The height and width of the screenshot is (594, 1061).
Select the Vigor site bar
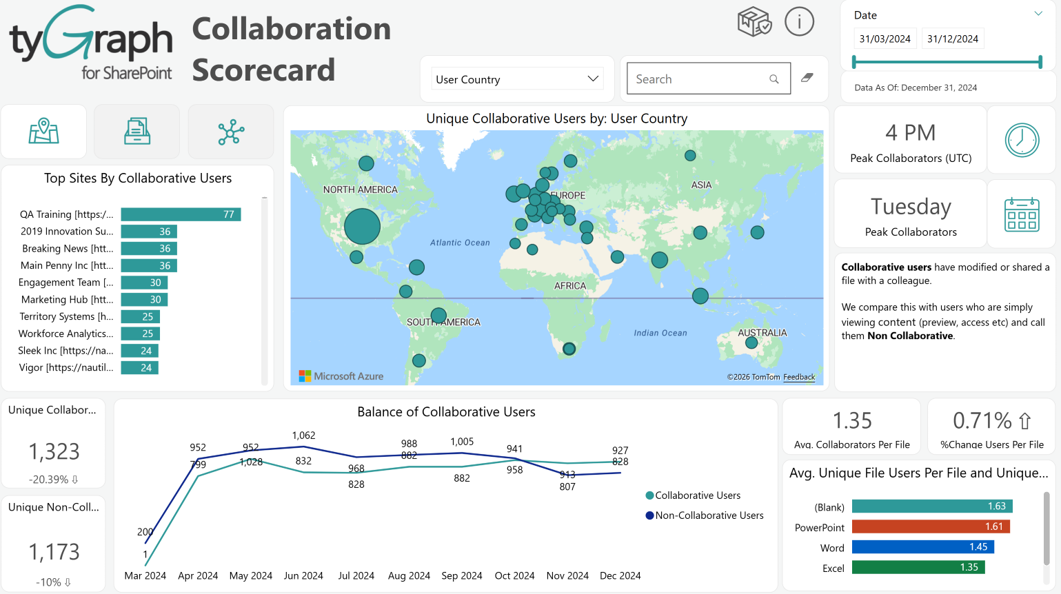point(139,368)
